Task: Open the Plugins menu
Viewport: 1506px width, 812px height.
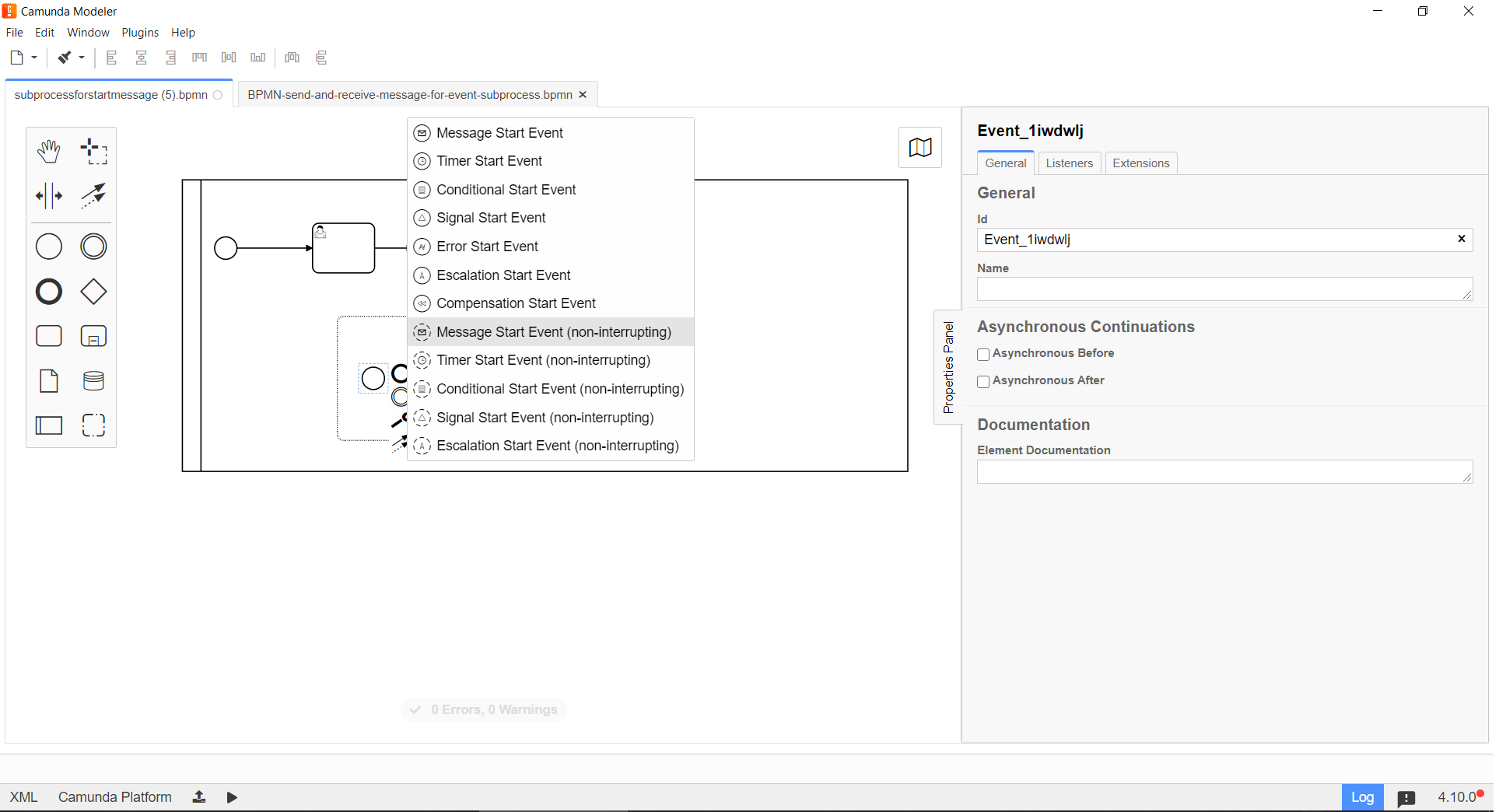Action: [140, 33]
